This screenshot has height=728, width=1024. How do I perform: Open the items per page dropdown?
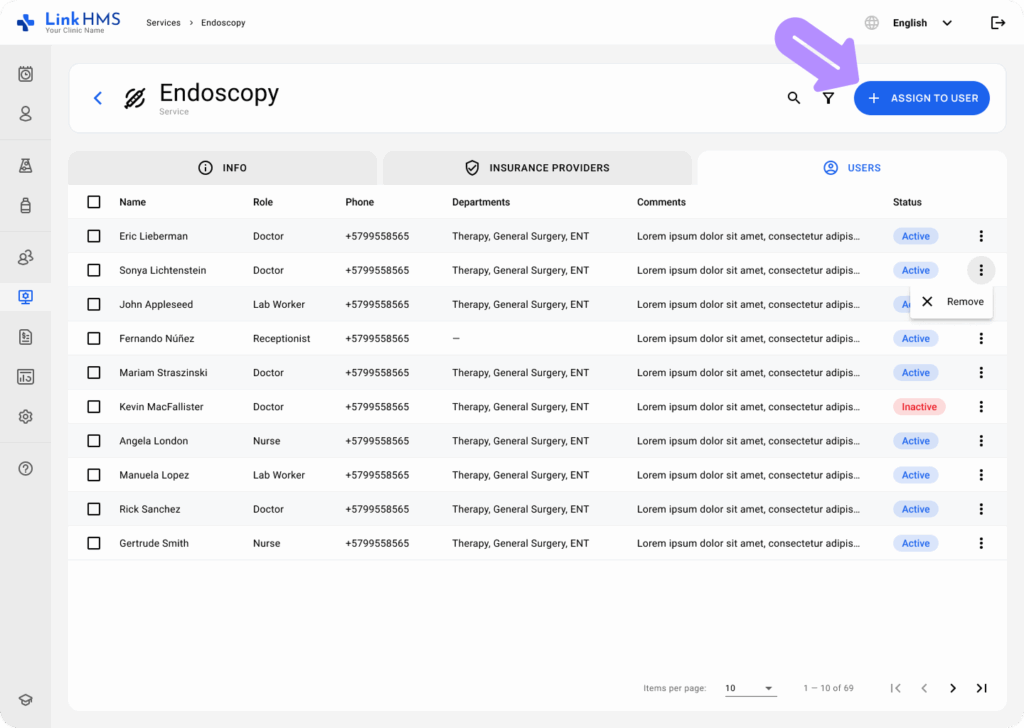click(750, 688)
